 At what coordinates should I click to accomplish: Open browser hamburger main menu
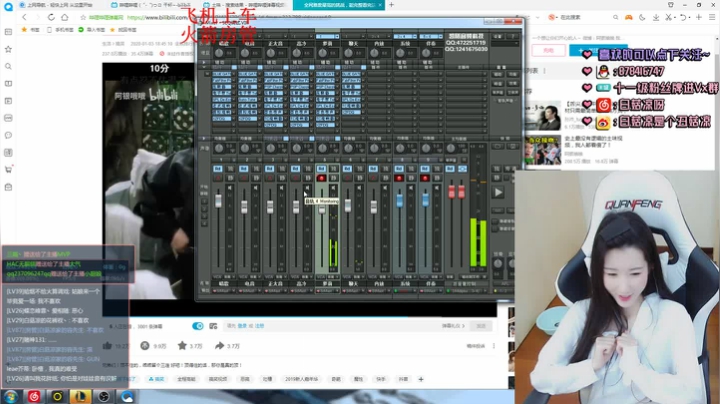712,17
